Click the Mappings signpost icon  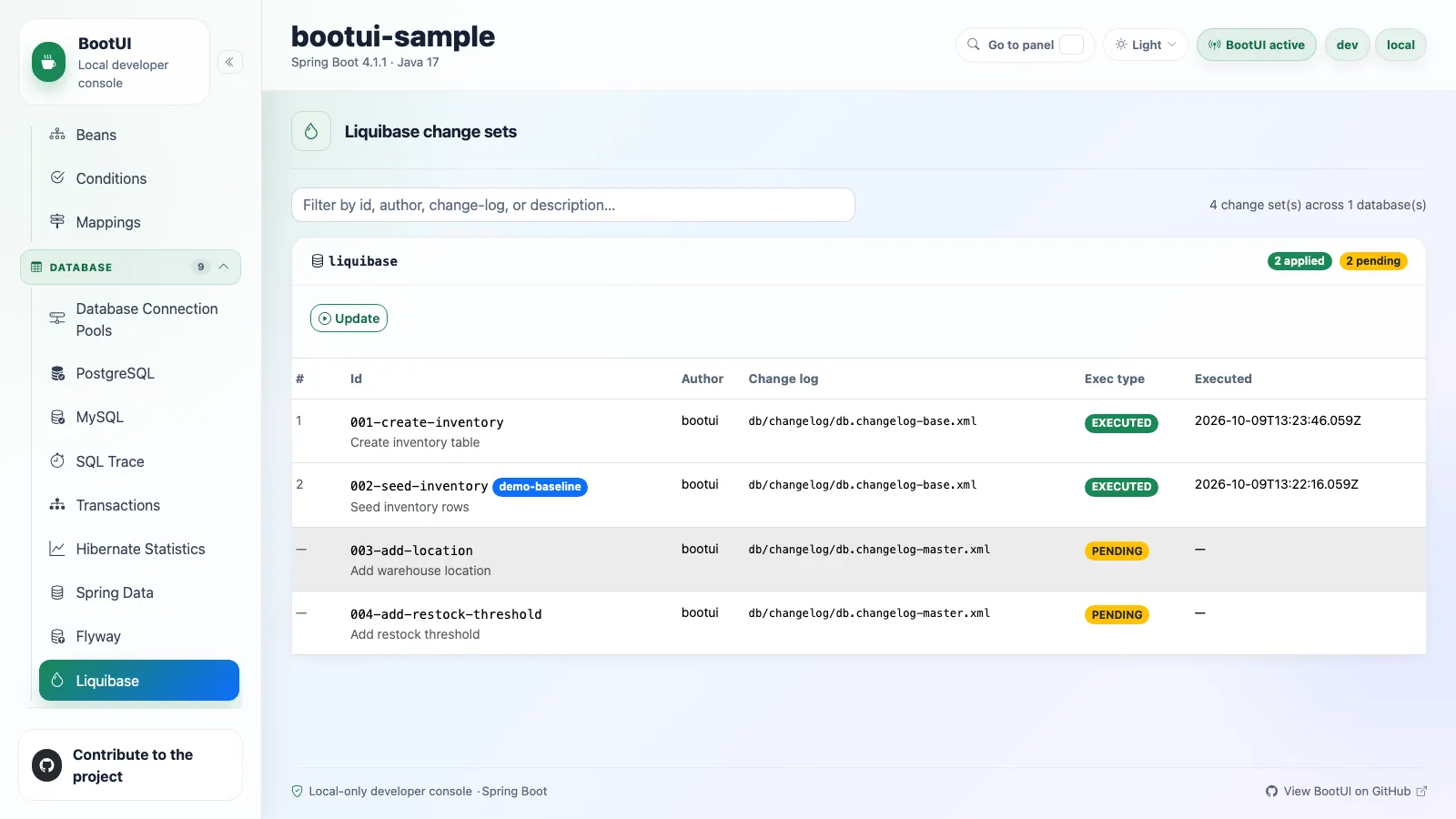(57, 221)
